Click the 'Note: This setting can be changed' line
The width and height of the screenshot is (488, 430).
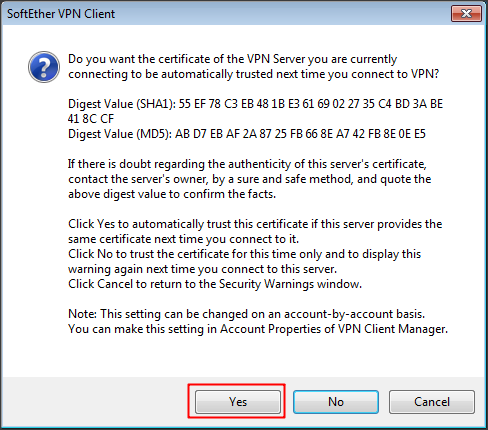tap(246, 314)
